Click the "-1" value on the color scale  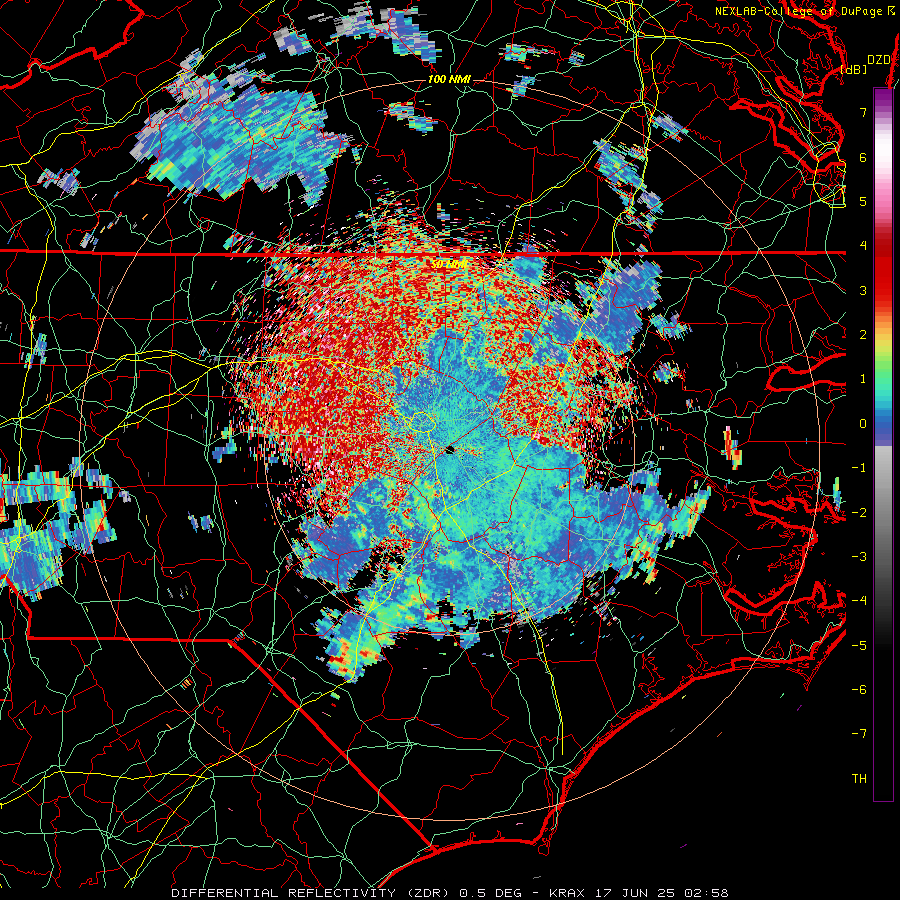[859, 468]
